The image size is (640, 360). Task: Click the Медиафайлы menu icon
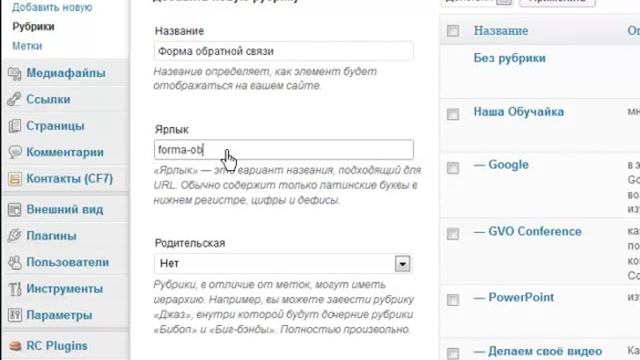tap(15, 73)
